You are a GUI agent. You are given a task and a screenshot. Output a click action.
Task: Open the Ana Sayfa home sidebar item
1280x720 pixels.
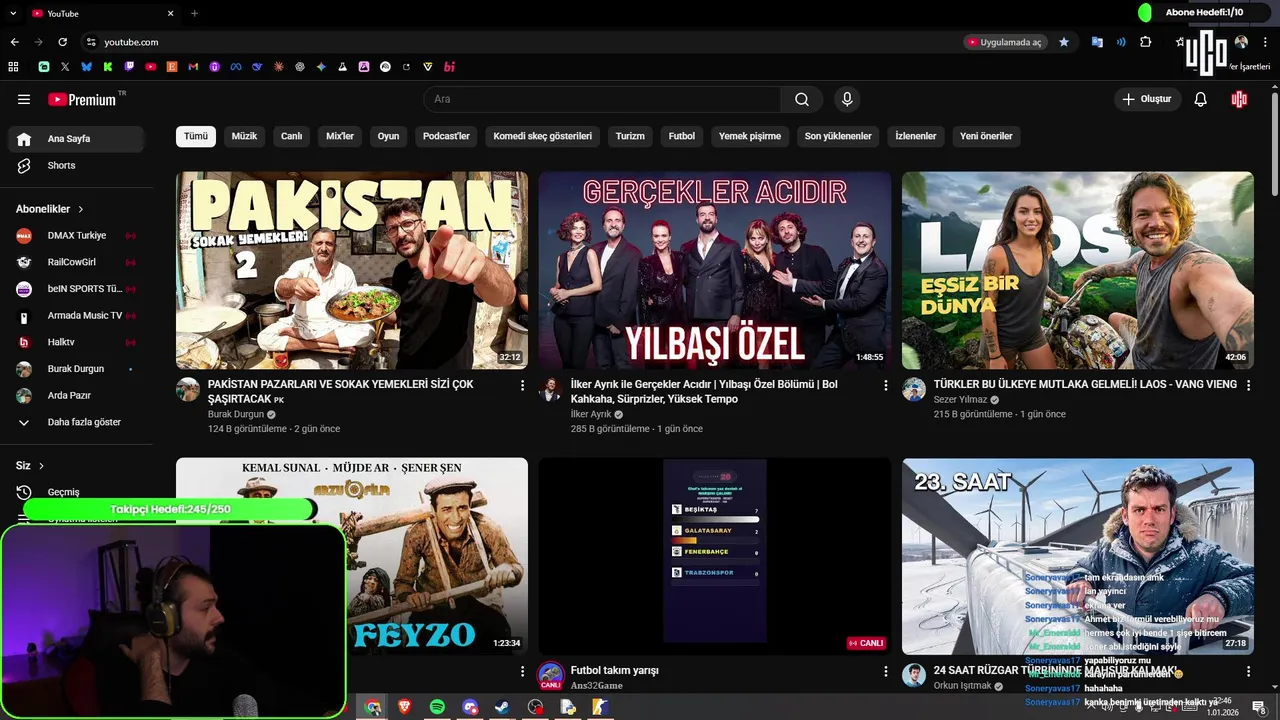76,139
